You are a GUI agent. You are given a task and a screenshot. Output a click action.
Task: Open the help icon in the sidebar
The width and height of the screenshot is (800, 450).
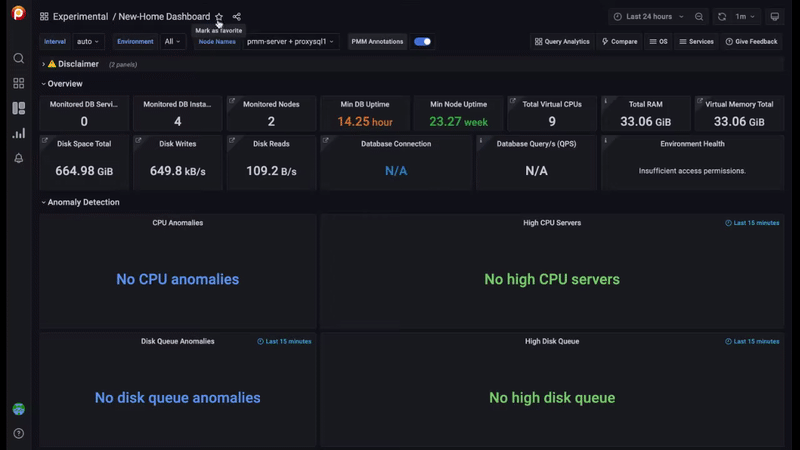pos(18,433)
